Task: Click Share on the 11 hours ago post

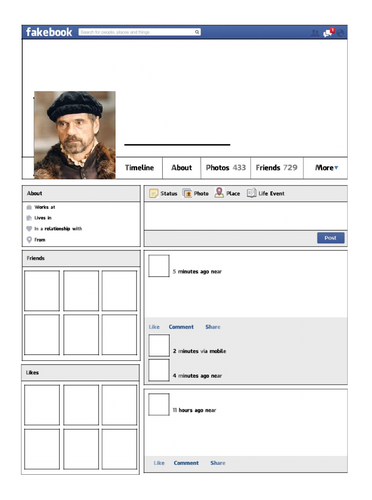Action: (218, 463)
